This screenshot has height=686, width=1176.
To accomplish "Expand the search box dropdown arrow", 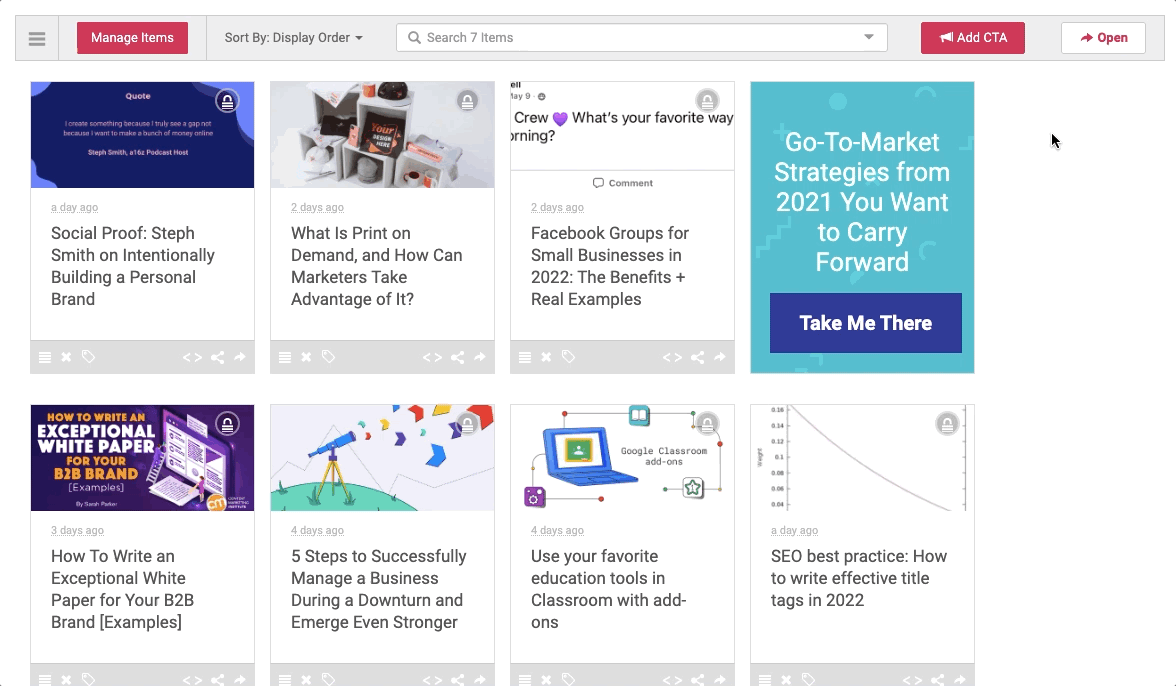I will click(x=868, y=37).
